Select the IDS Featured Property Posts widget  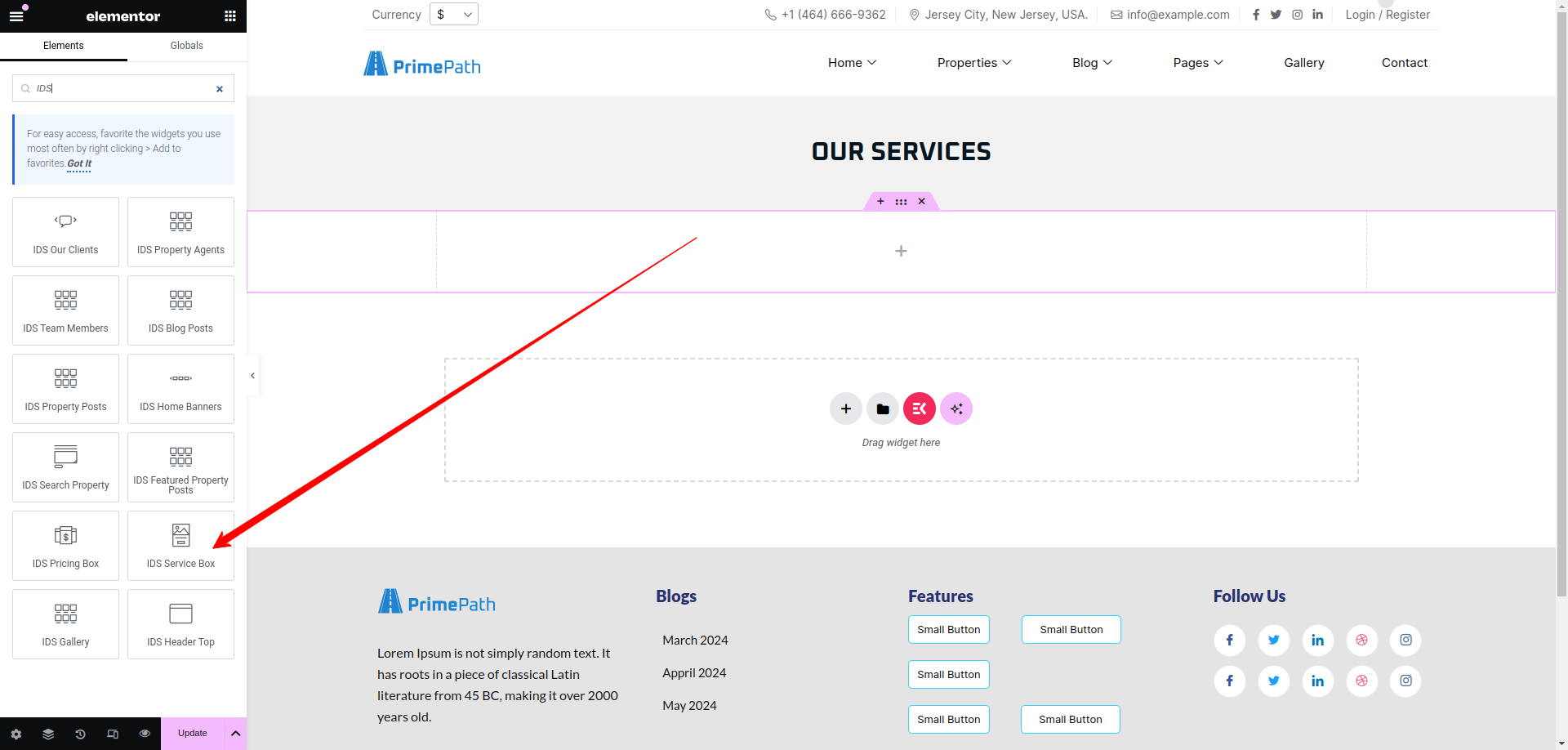click(180, 467)
